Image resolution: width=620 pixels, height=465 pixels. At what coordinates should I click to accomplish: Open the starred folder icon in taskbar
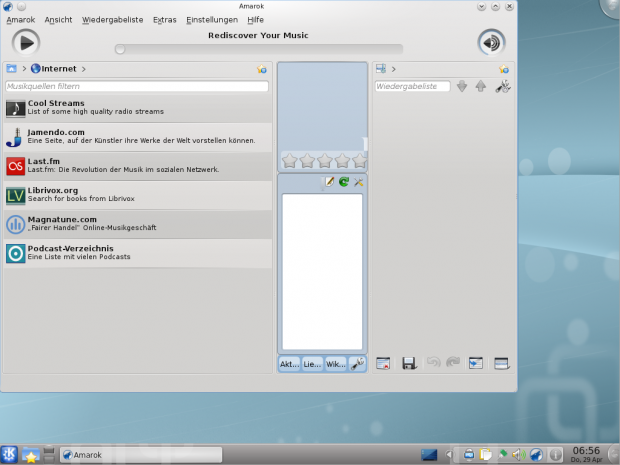[x=30, y=455]
